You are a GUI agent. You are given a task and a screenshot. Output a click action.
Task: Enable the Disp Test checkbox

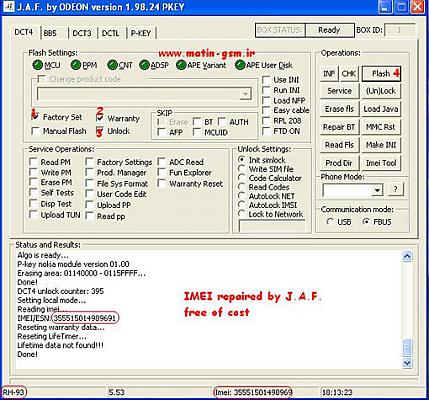[33, 204]
